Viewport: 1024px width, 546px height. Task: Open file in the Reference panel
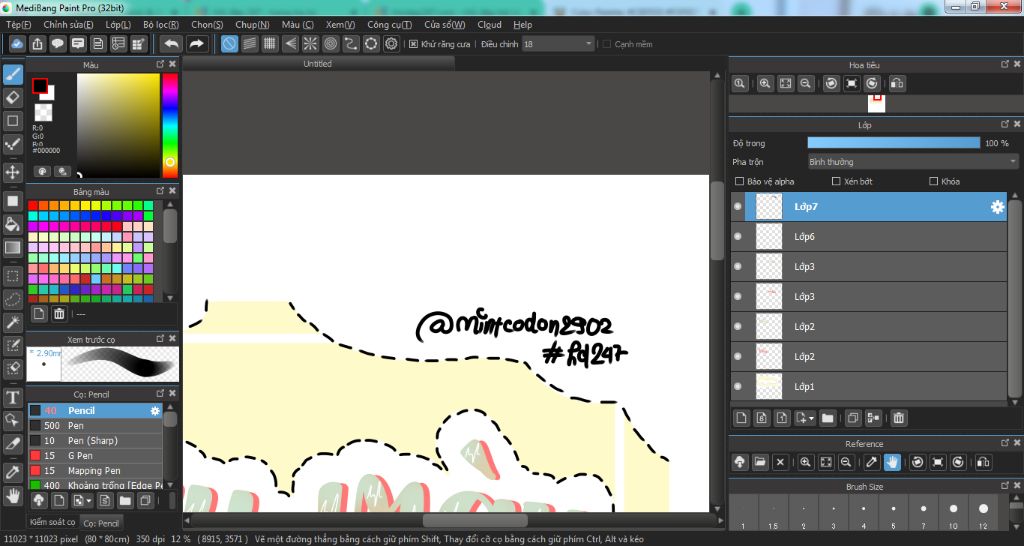click(760, 462)
